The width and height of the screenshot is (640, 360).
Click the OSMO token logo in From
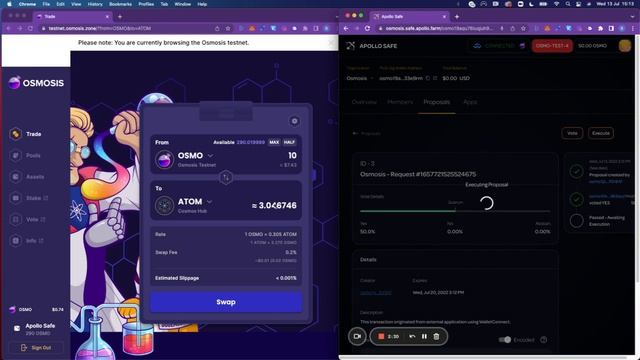tap(164, 159)
